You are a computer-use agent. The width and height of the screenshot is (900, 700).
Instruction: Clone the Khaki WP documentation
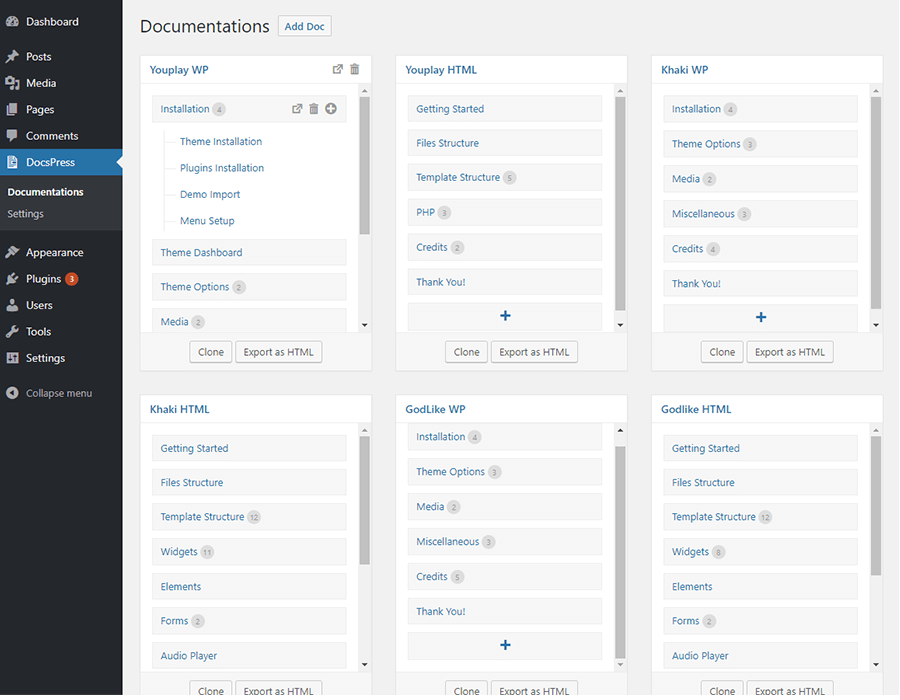(x=722, y=352)
